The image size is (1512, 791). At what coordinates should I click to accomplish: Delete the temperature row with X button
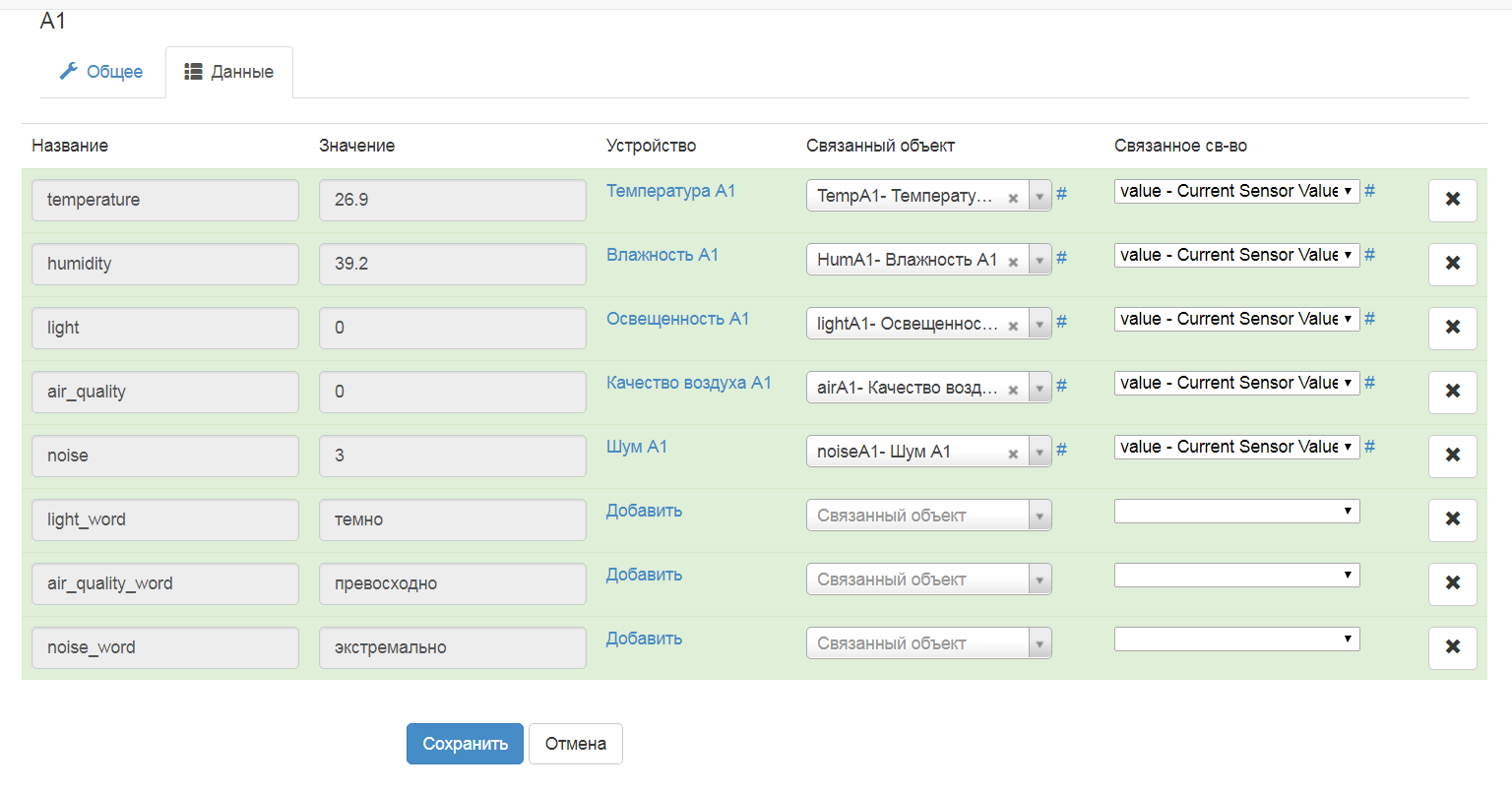(x=1452, y=200)
